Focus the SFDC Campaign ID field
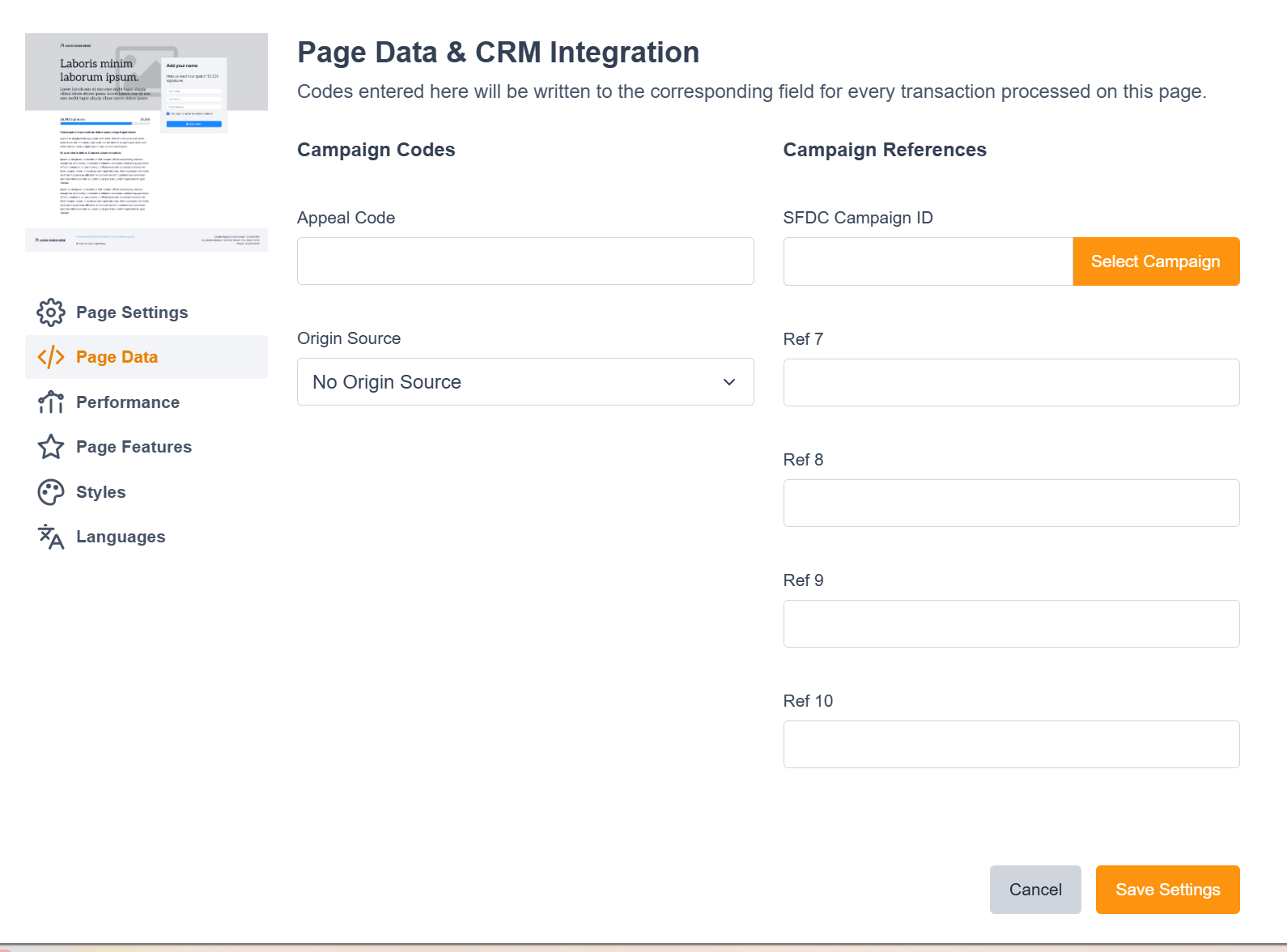Image resolution: width=1287 pixels, height=952 pixels. coord(928,261)
